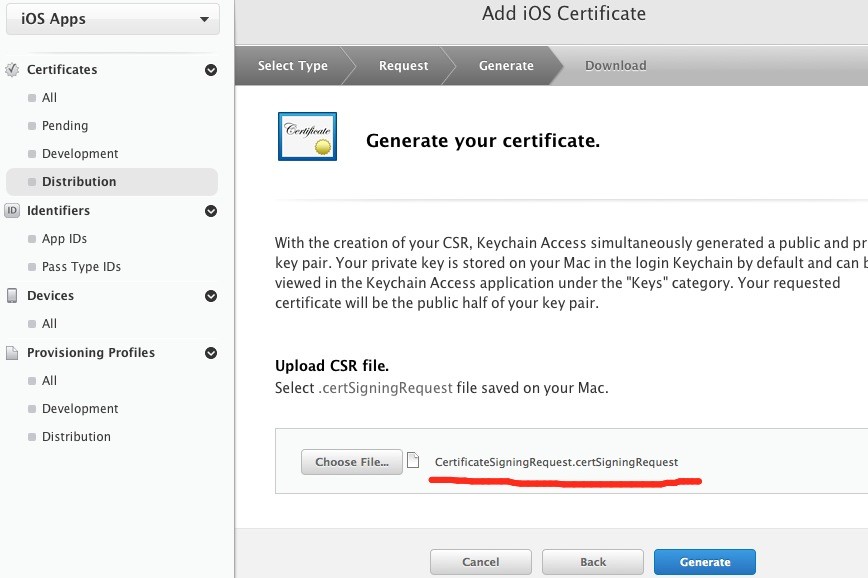The width and height of the screenshot is (868, 578).
Task: Go to the Download step
Action: (x=616, y=65)
